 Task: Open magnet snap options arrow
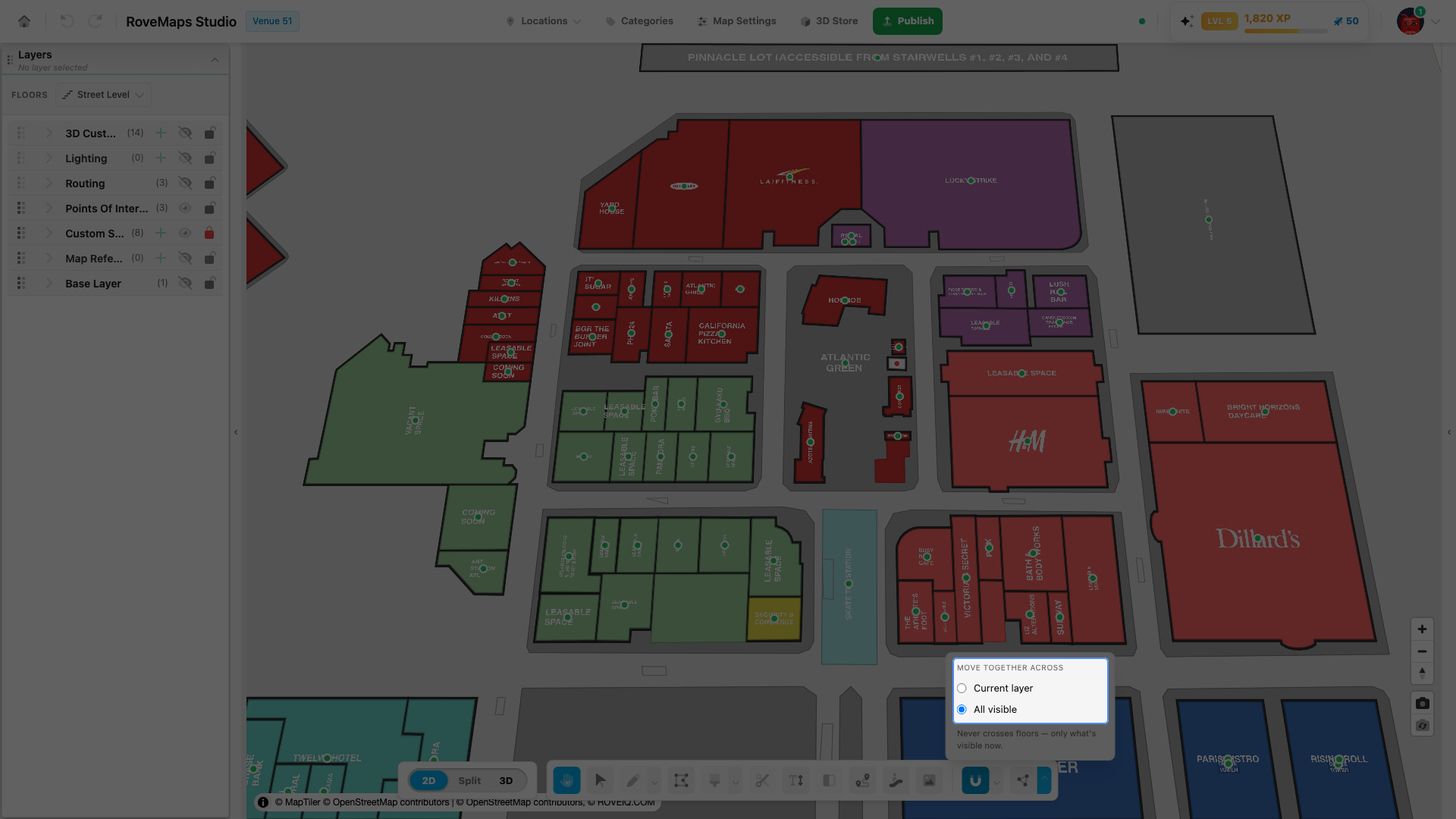pyautogui.click(x=996, y=781)
